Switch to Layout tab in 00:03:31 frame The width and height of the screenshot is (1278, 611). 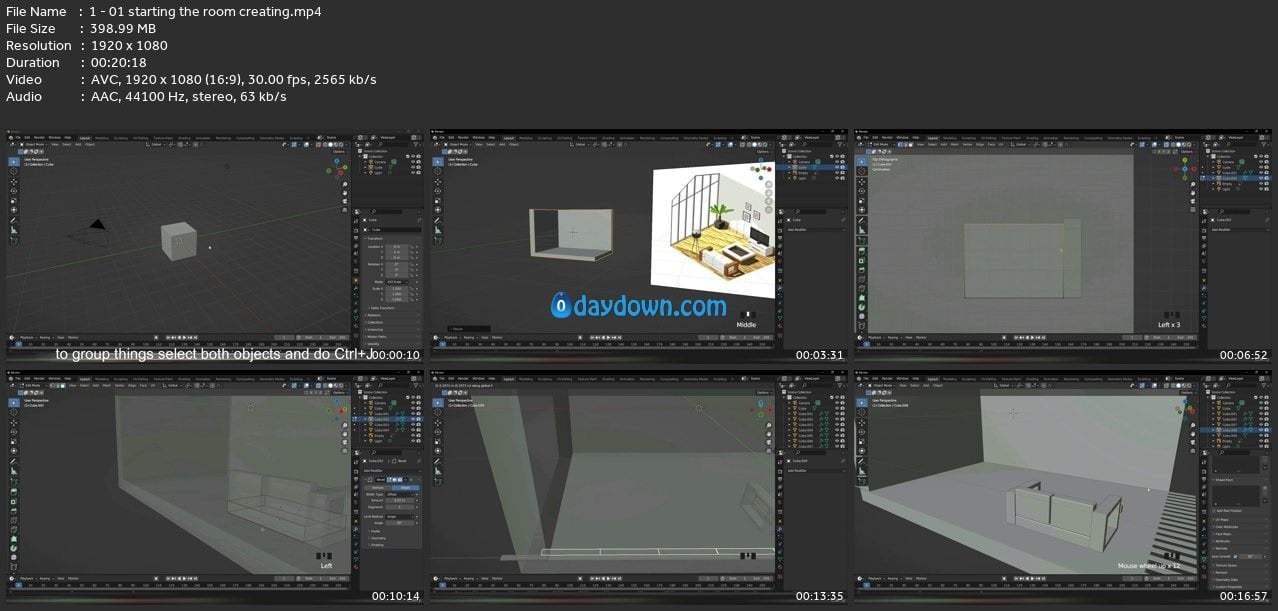(508, 137)
